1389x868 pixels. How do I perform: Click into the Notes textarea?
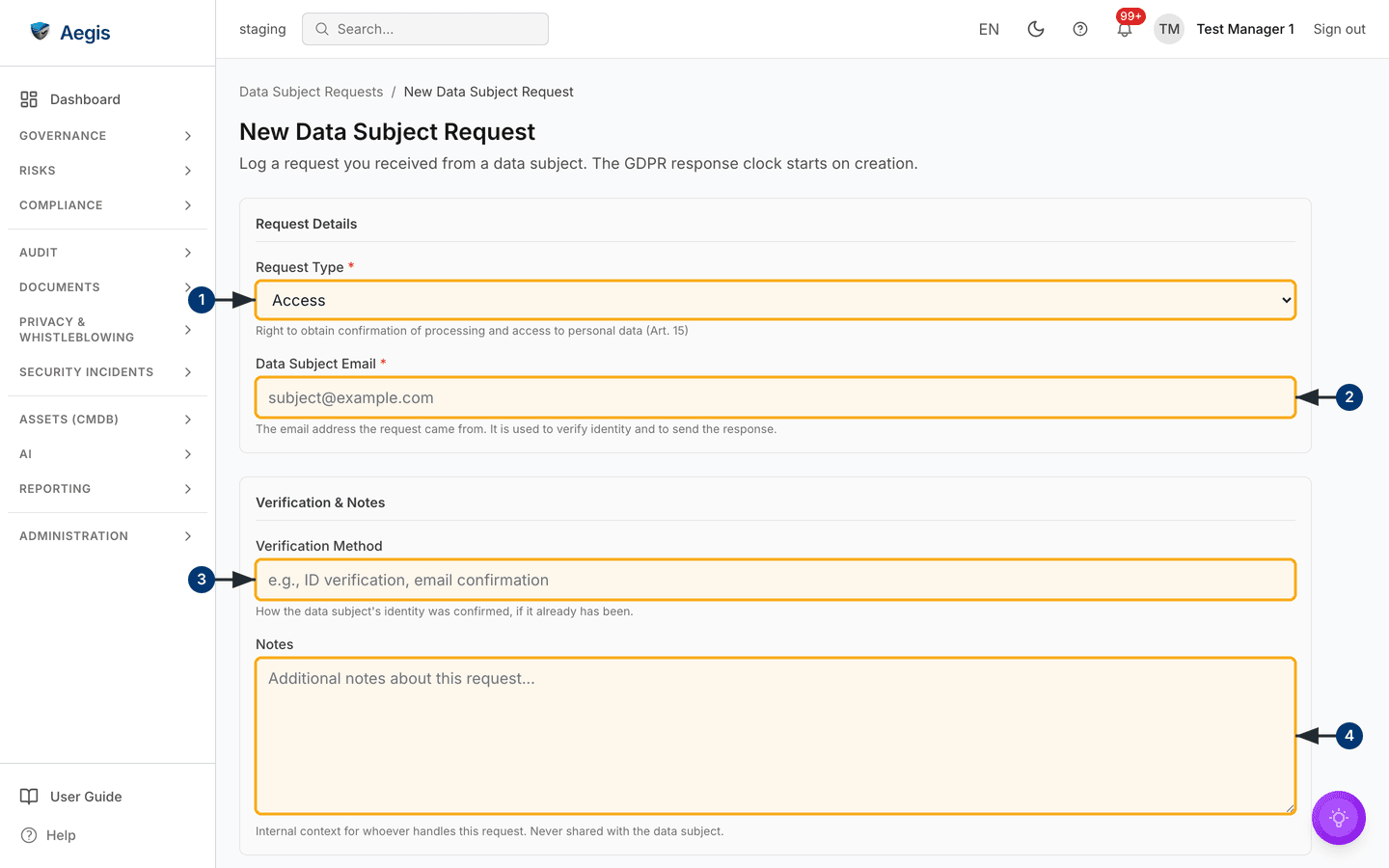click(775, 736)
